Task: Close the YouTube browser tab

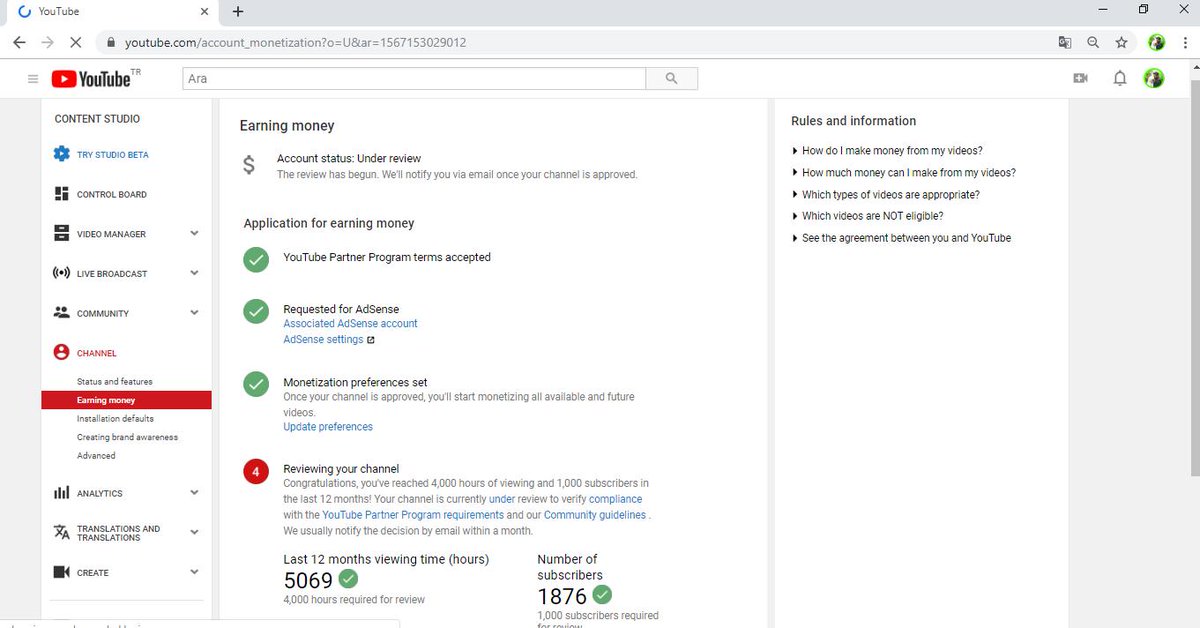Action: pyautogui.click(x=204, y=12)
